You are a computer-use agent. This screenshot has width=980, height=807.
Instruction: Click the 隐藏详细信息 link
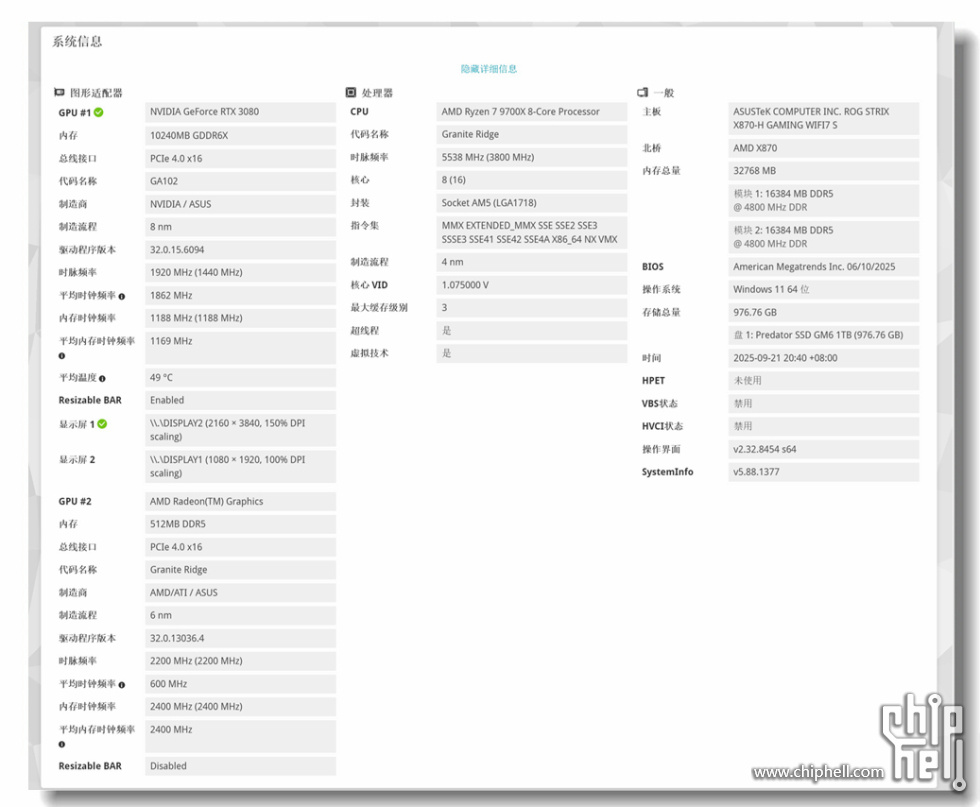point(489,69)
